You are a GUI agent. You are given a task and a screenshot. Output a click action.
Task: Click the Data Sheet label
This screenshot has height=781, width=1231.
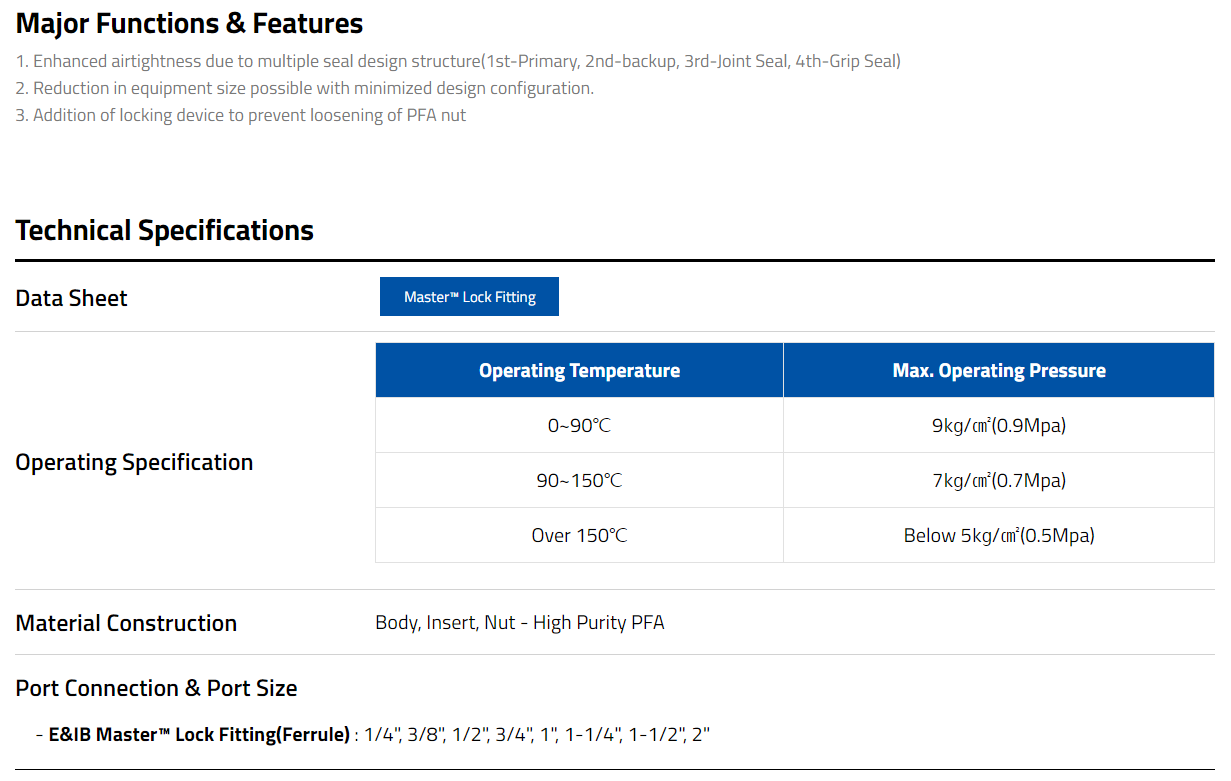pyautogui.click(x=71, y=298)
